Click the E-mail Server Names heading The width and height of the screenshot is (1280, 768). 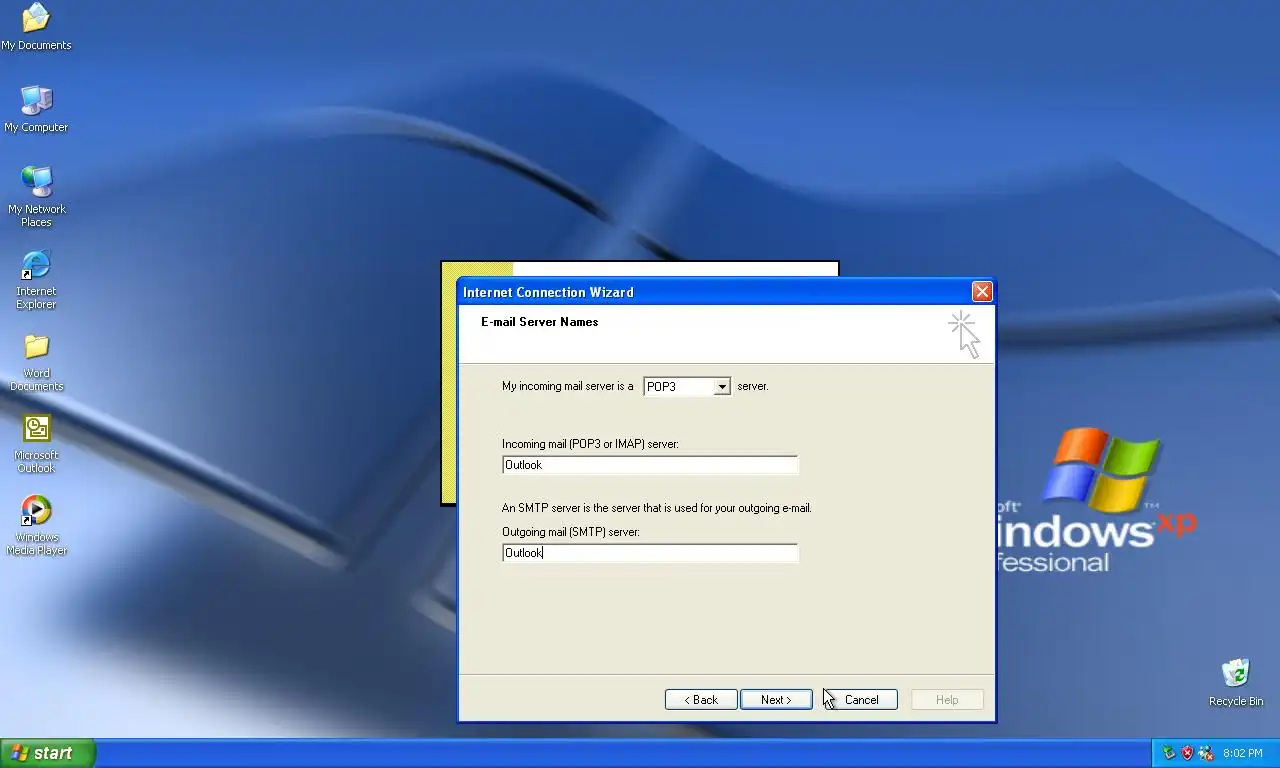click(540, 322)
